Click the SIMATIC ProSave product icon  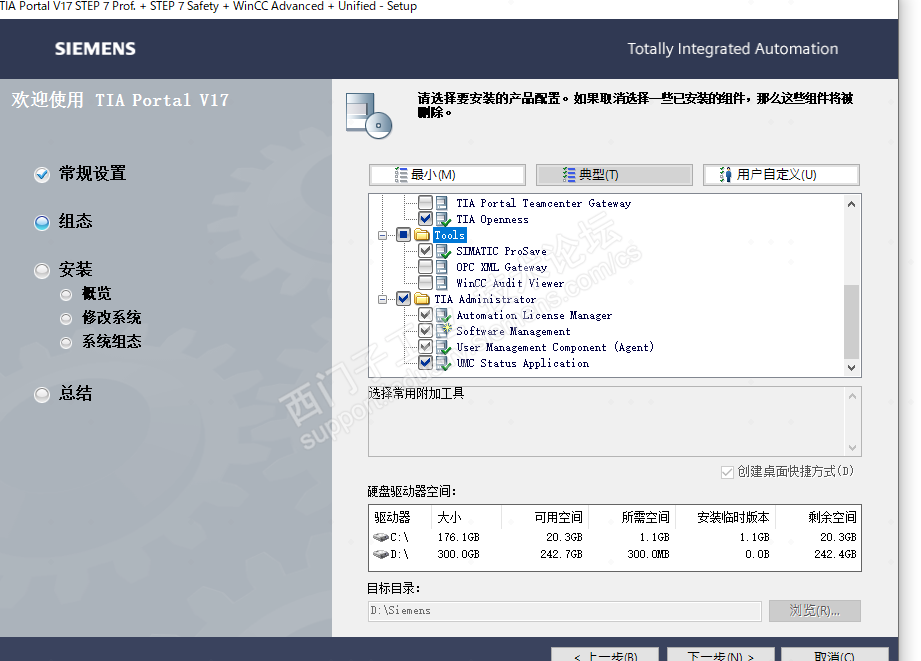pyautogui.click(x=443, y=251)
